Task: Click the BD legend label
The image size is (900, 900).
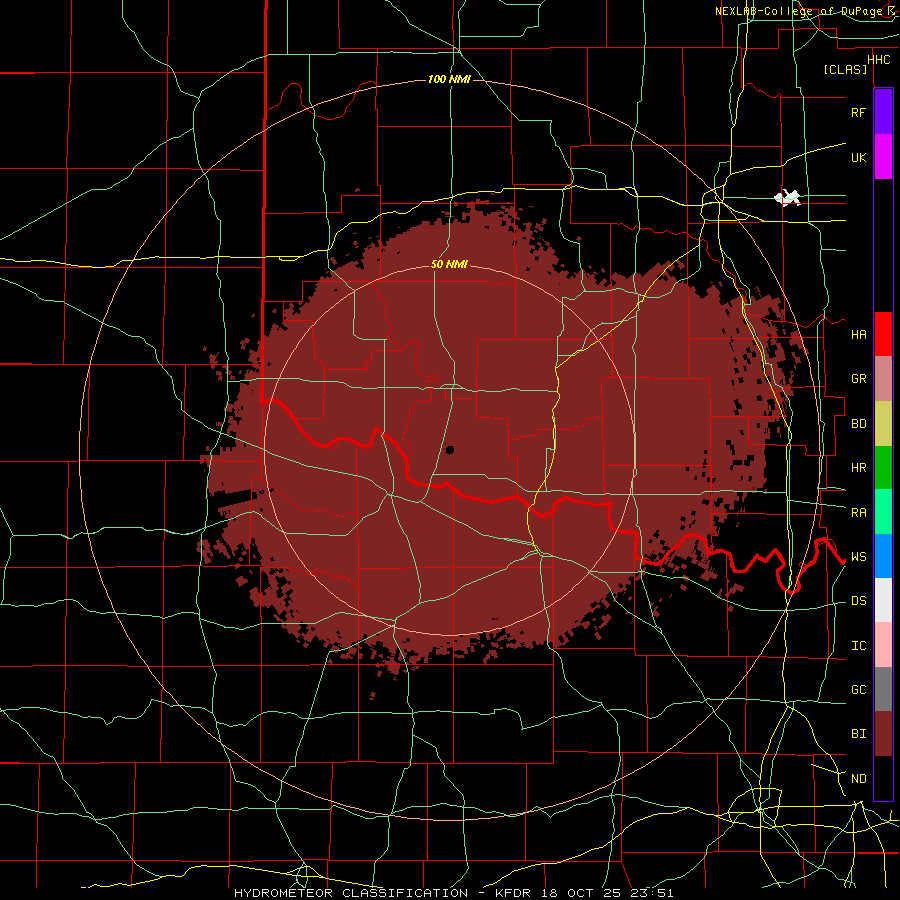Action: tap(858, 424)
